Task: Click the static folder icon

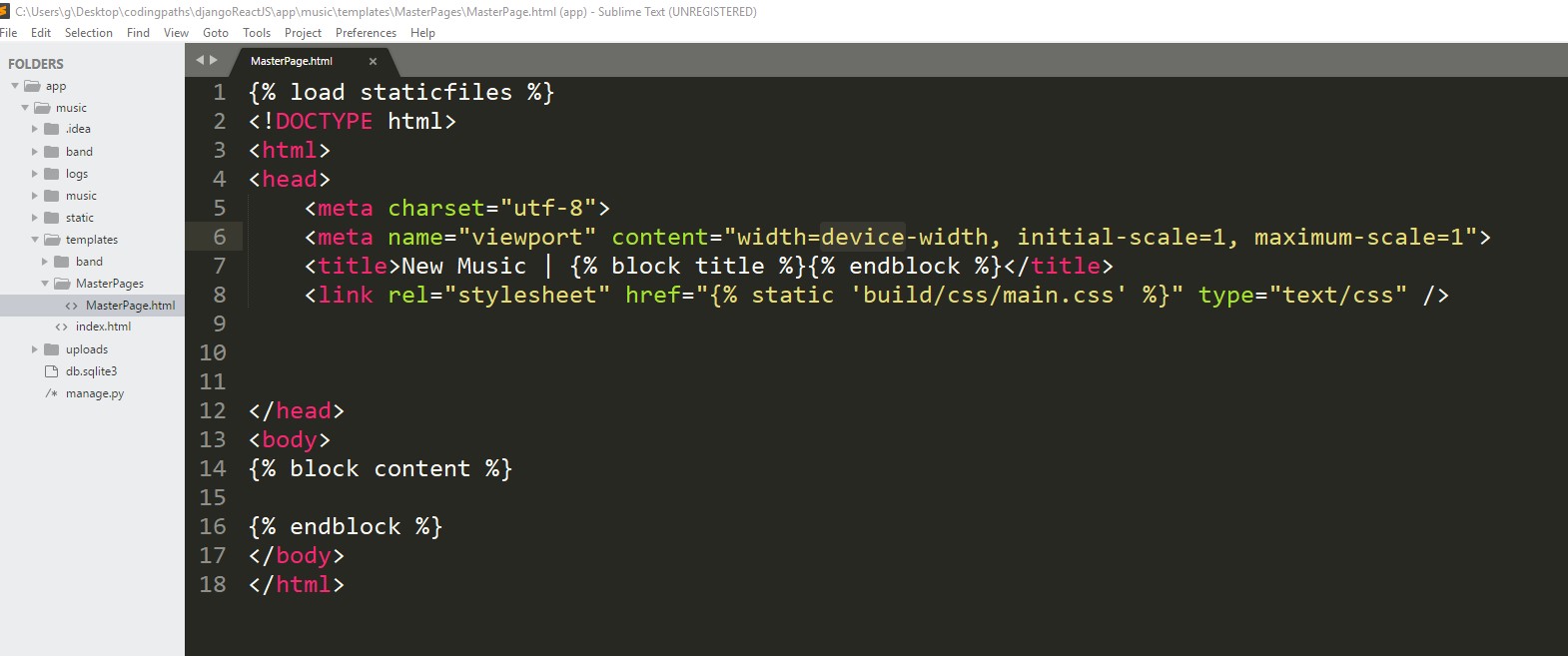Action: (x=52, y=218)
